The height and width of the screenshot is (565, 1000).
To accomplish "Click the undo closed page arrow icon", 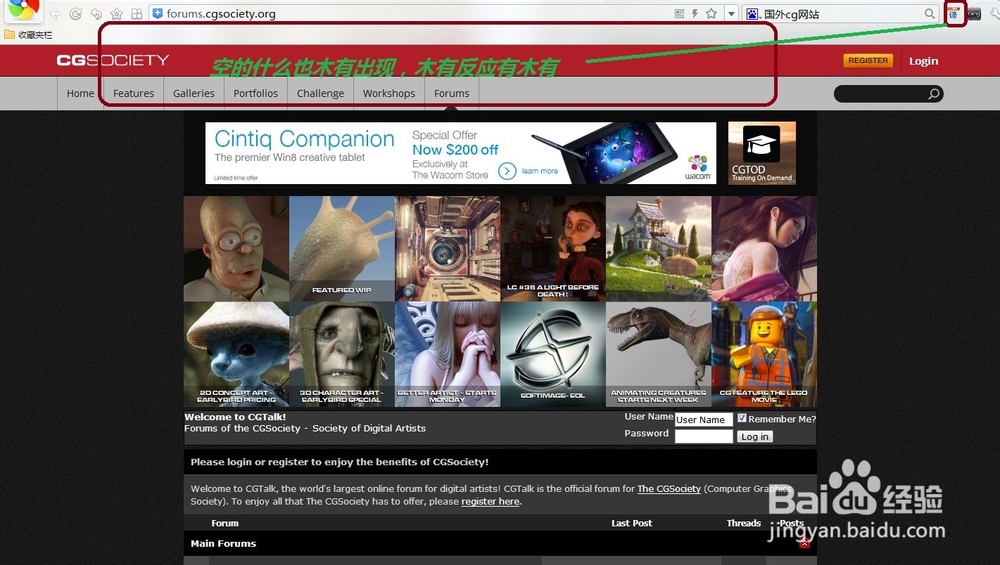I will point(96,14).
